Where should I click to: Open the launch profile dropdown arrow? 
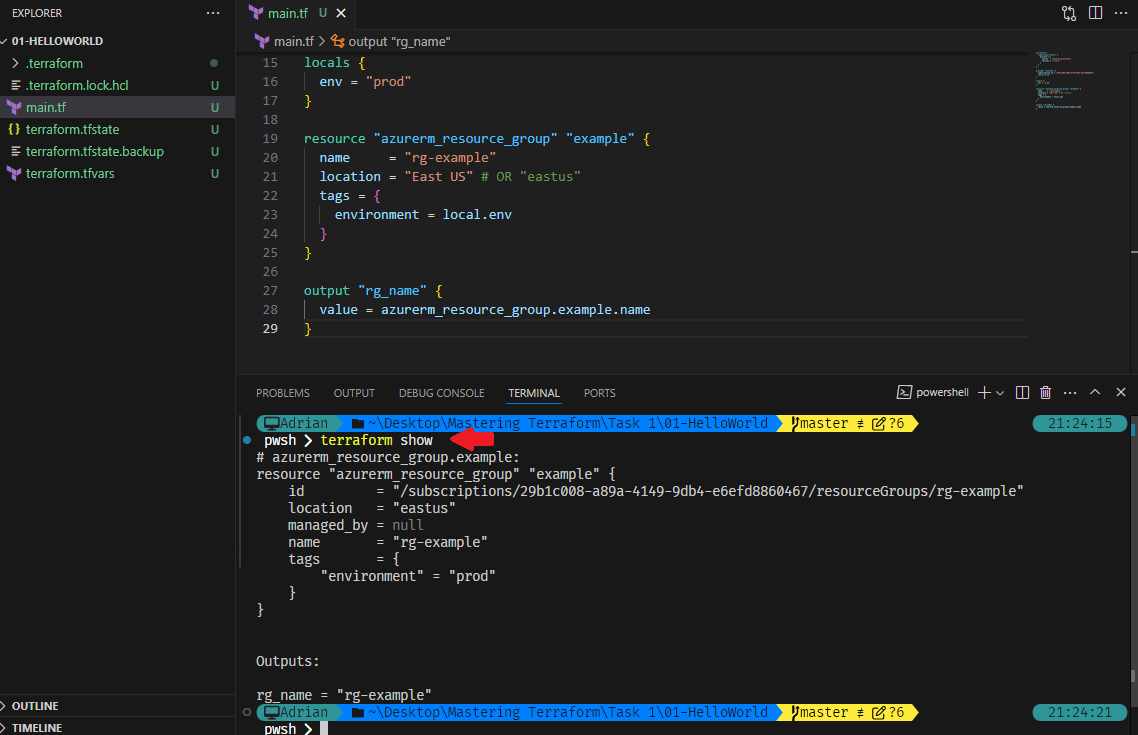[1000, 393]
